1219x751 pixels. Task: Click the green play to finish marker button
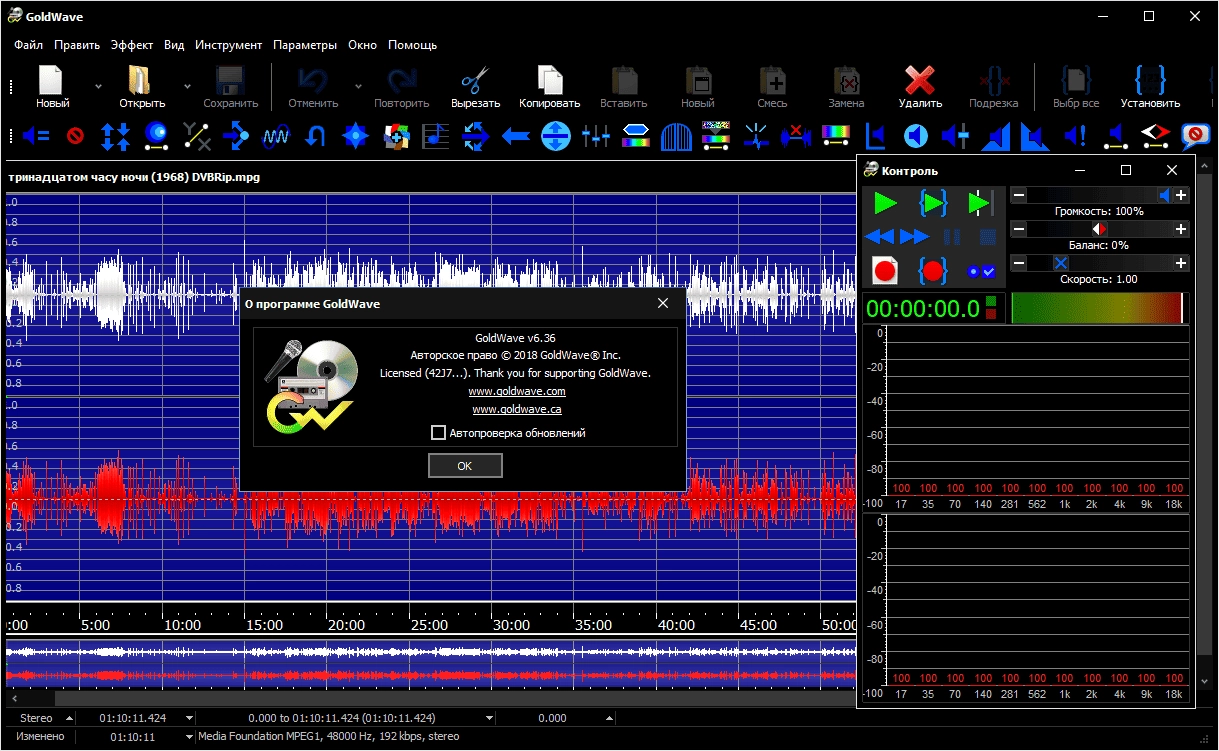(980, 204)
